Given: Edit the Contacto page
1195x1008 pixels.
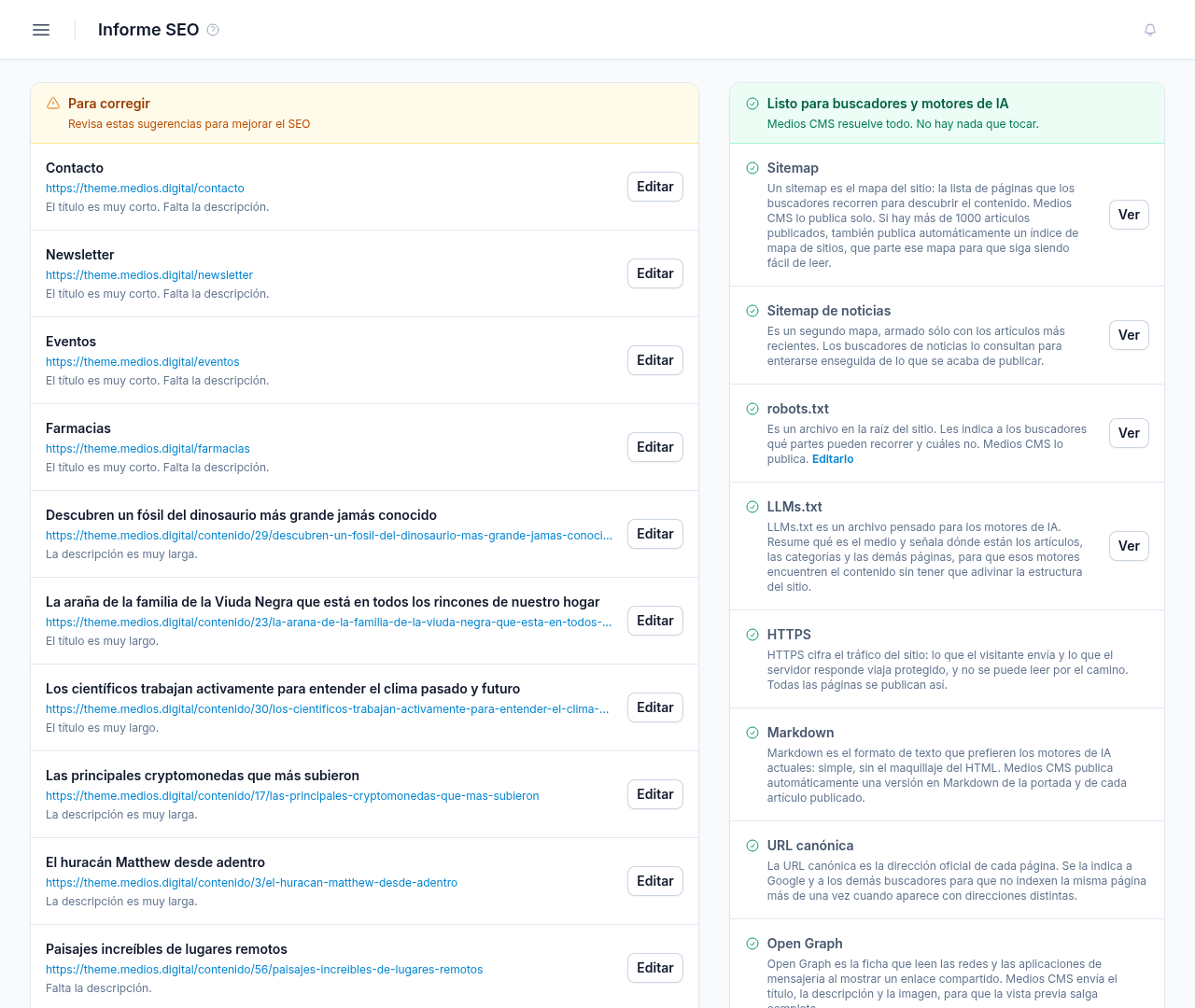Looking at the screenshot, I should pyautogui.click(x=655, y=187).
